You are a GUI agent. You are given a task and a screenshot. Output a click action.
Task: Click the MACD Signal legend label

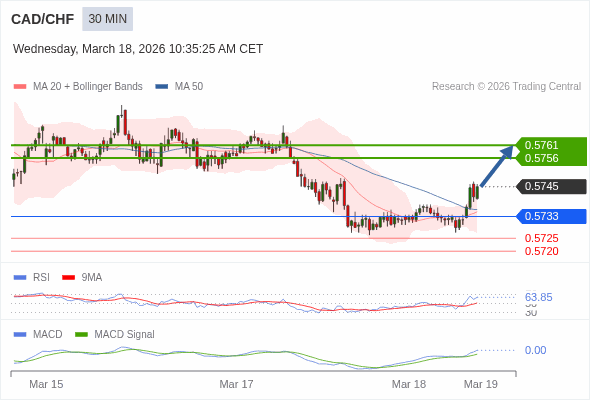click(x=125, y=335)
